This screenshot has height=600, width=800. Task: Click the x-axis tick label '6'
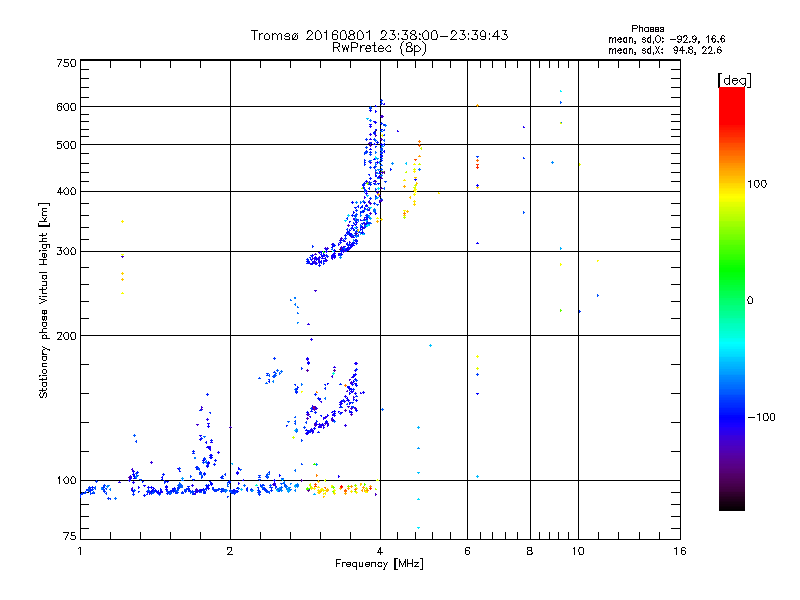coord(467,551)
